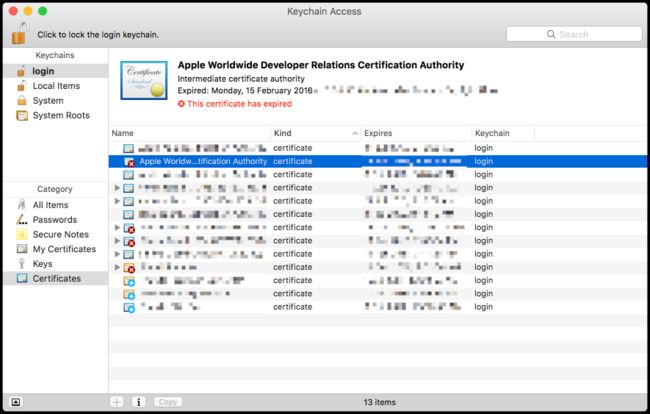
Task: Toggle the Kind column sort arrow
Action: click(x=355, y=133)
